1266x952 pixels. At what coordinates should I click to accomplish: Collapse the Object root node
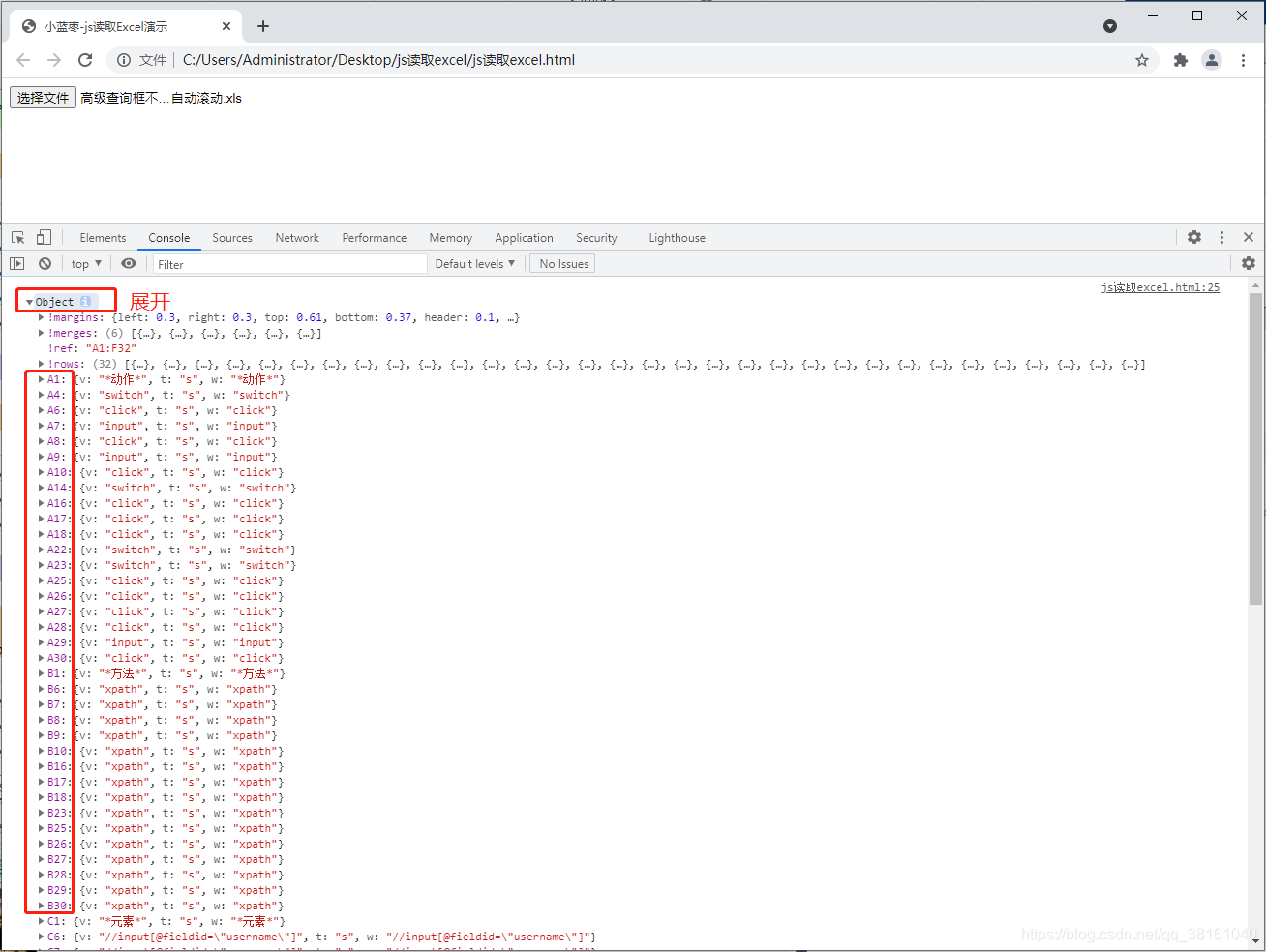click(x=29, y=302)
